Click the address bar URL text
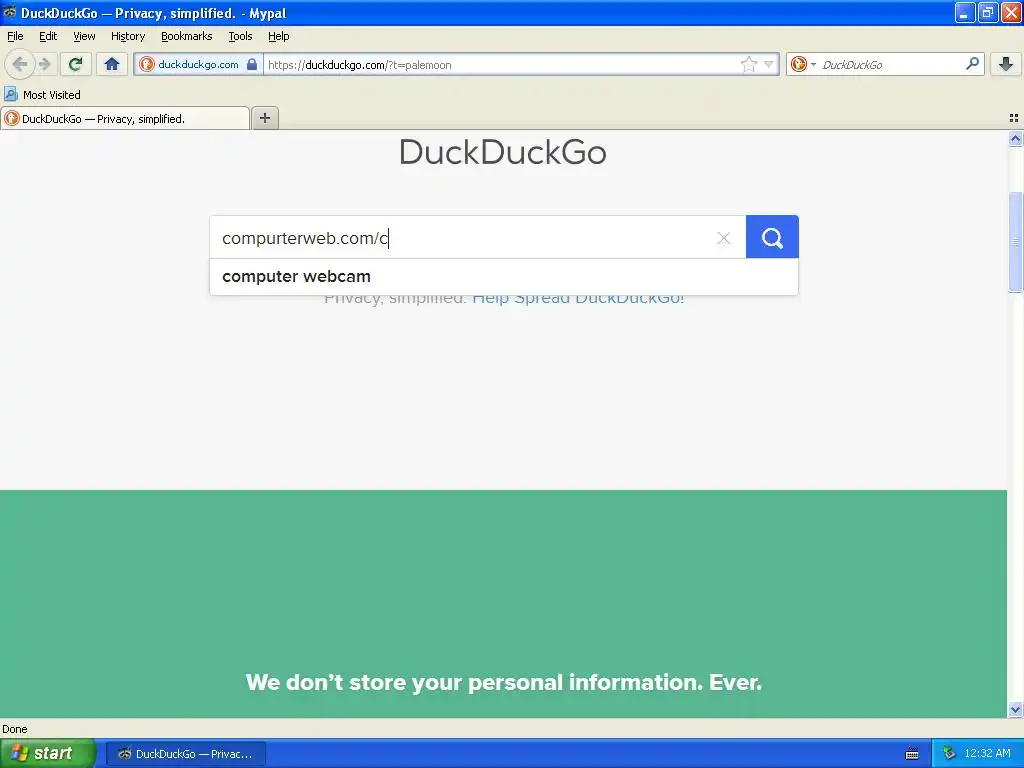The height and width of the screenshot is (768, 1024). [x=359, y=65]
